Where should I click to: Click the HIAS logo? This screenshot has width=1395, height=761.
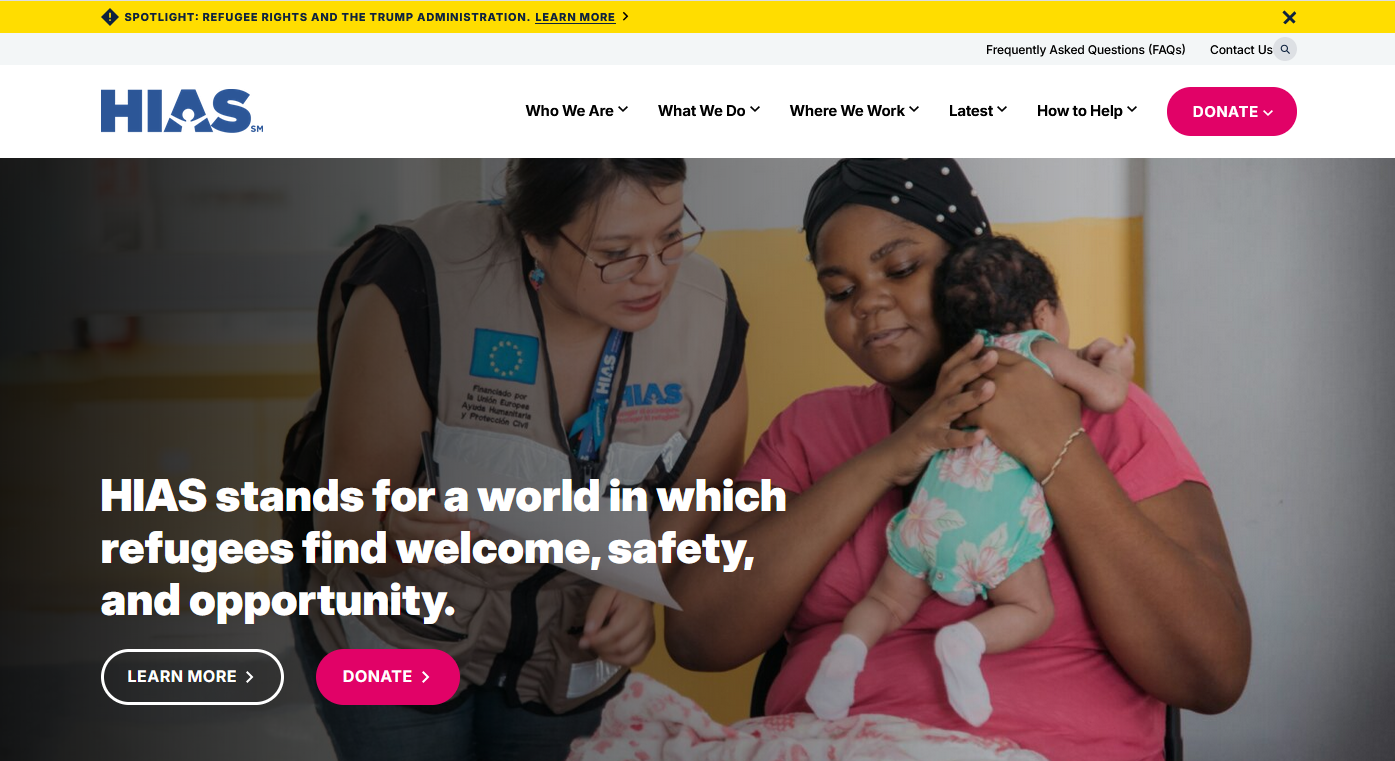(181, 111)
